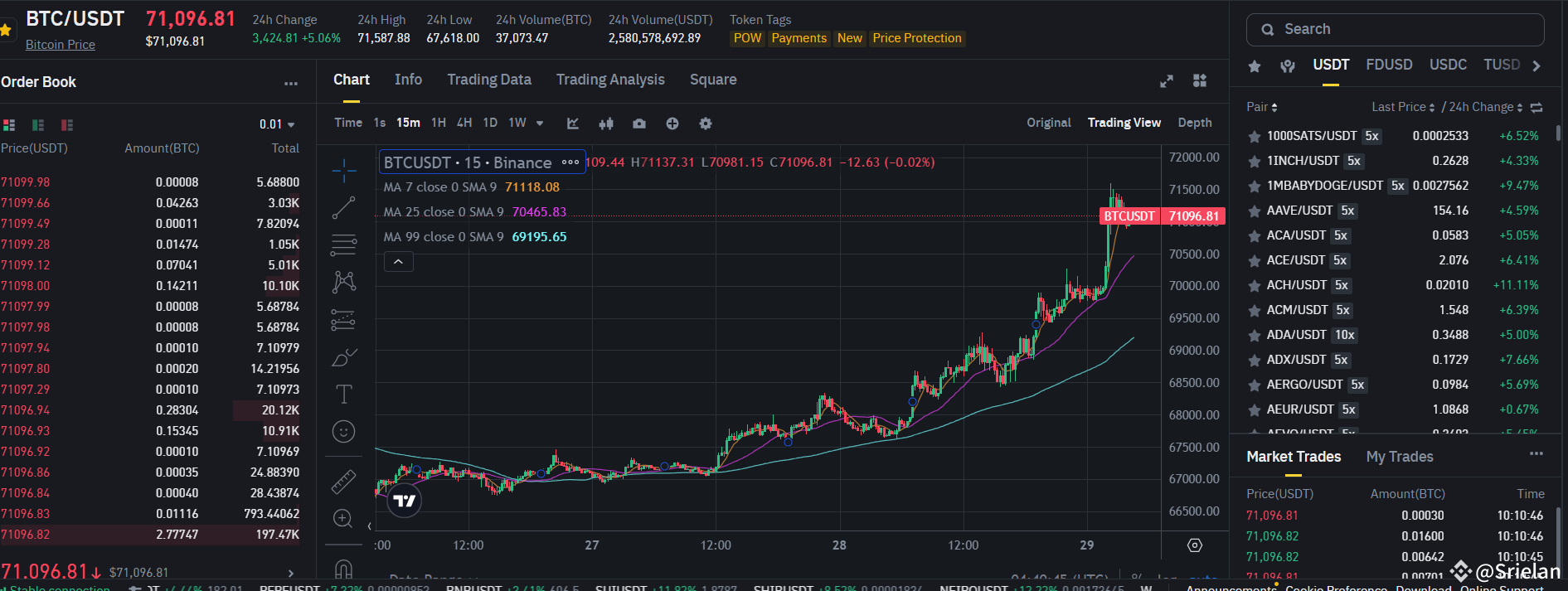The width and height of the screenshot is (1568, 591).
Task: Select the trend line drawing tool
Action: click(x=343, y=208)
